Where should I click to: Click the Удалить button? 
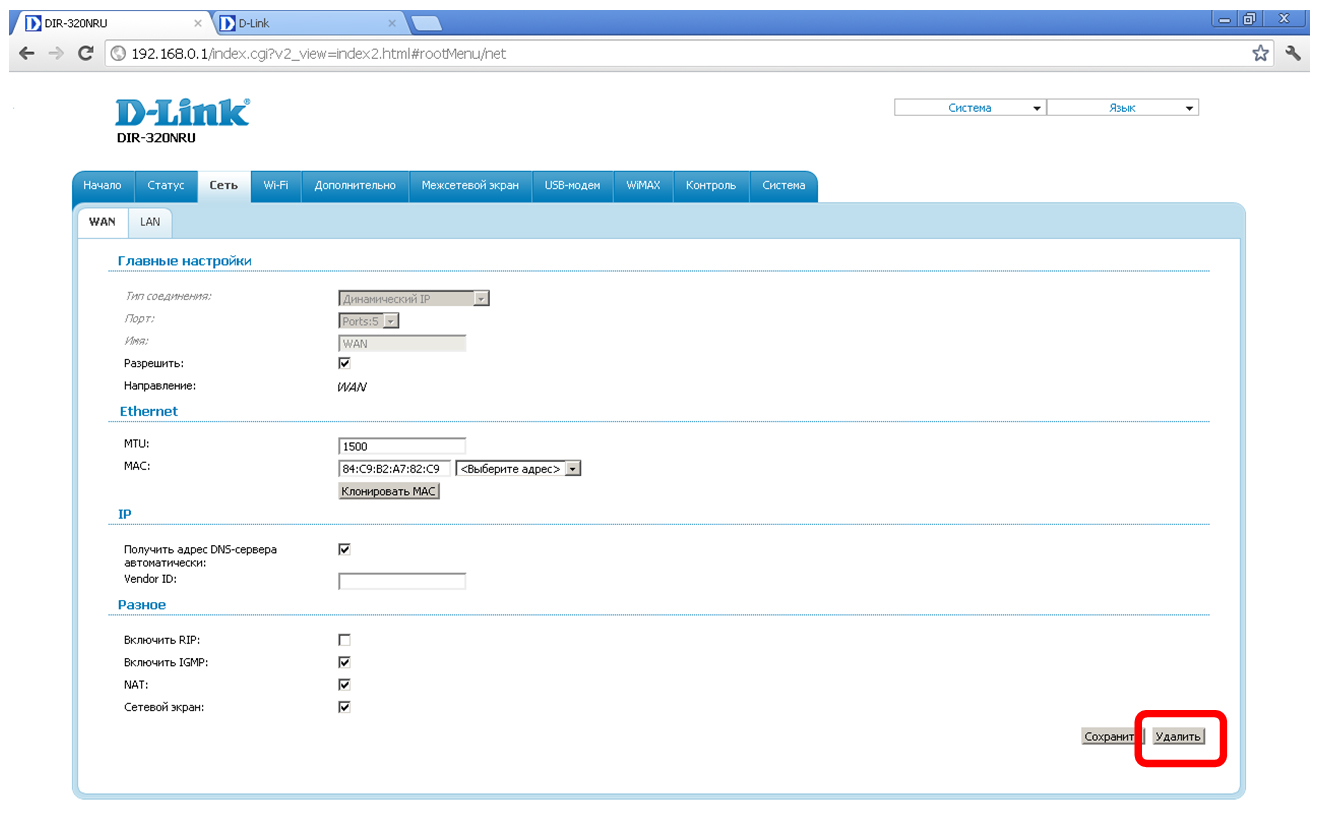(x=1178, y=736)
